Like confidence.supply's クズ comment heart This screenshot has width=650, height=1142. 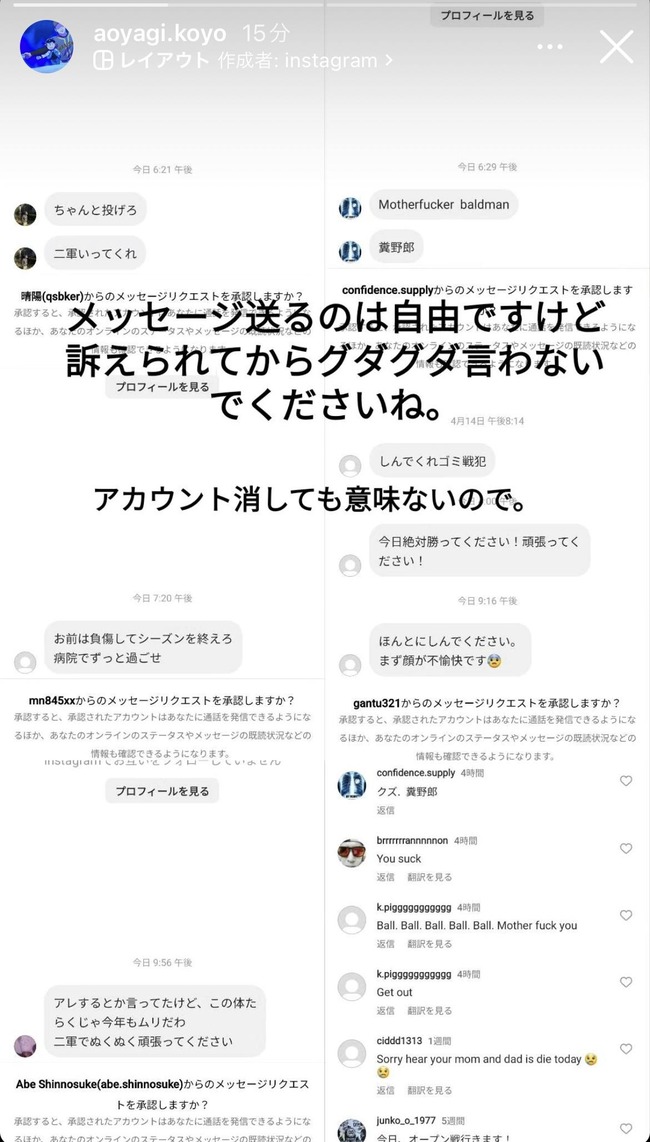coord(625,781)
